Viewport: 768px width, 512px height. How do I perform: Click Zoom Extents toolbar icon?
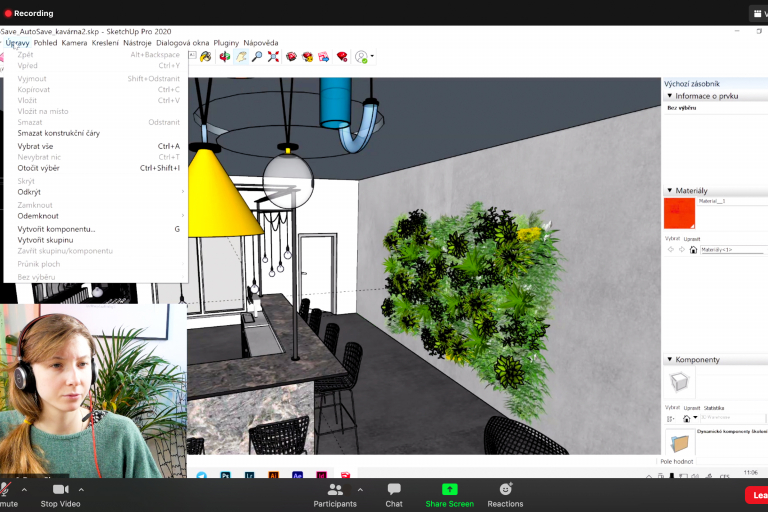tap(273, 57)
